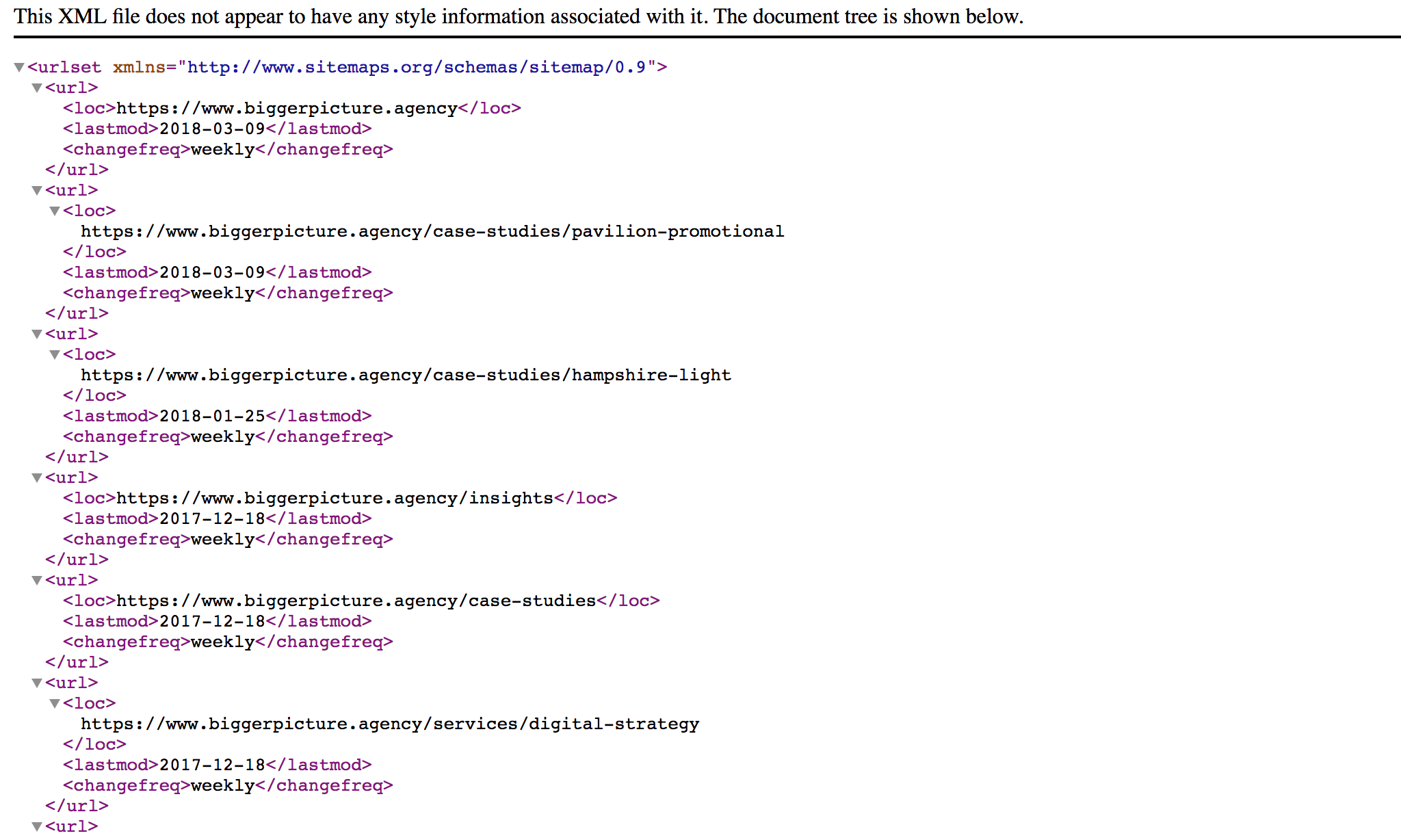Screen dimensions: 1401x840
Task: Click lastmod 2017-12-18 under digital-strategy
Action: [x=212, y=765]
